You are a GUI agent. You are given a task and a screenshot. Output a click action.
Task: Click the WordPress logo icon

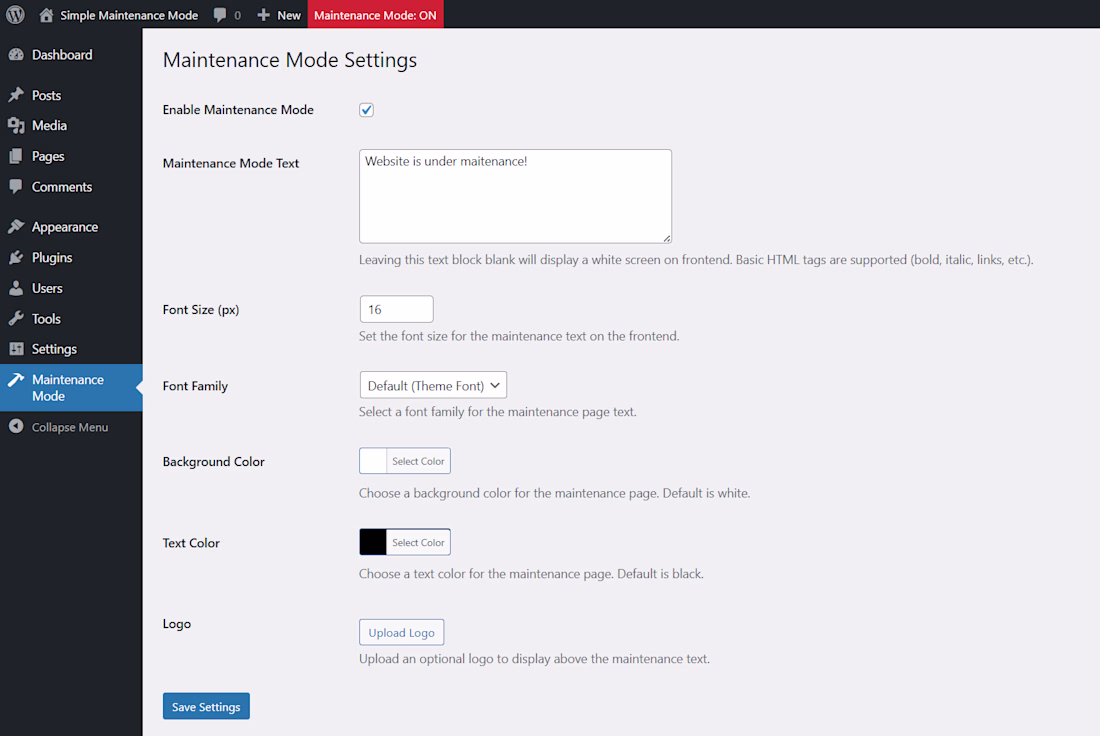tap(15, 15)
